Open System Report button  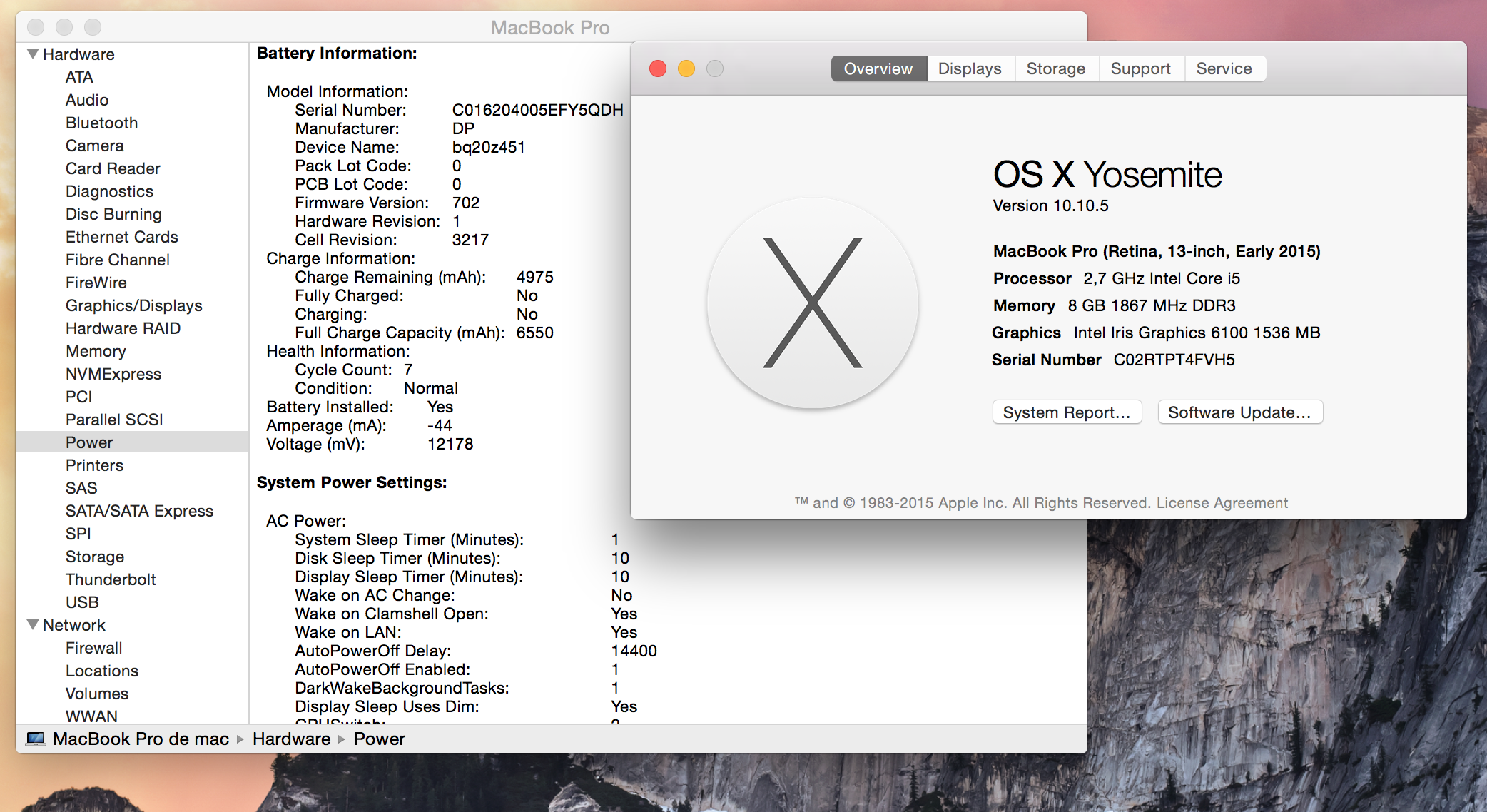coord(1067,412)
